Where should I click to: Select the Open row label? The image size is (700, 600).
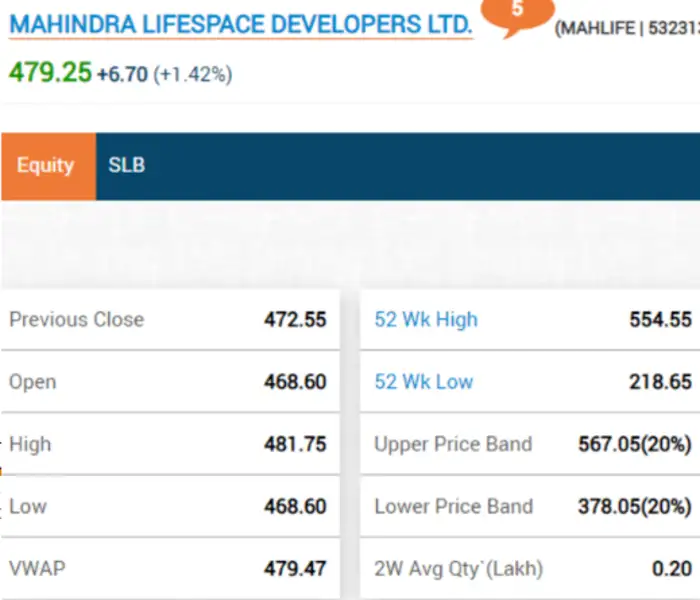(33, 382)
